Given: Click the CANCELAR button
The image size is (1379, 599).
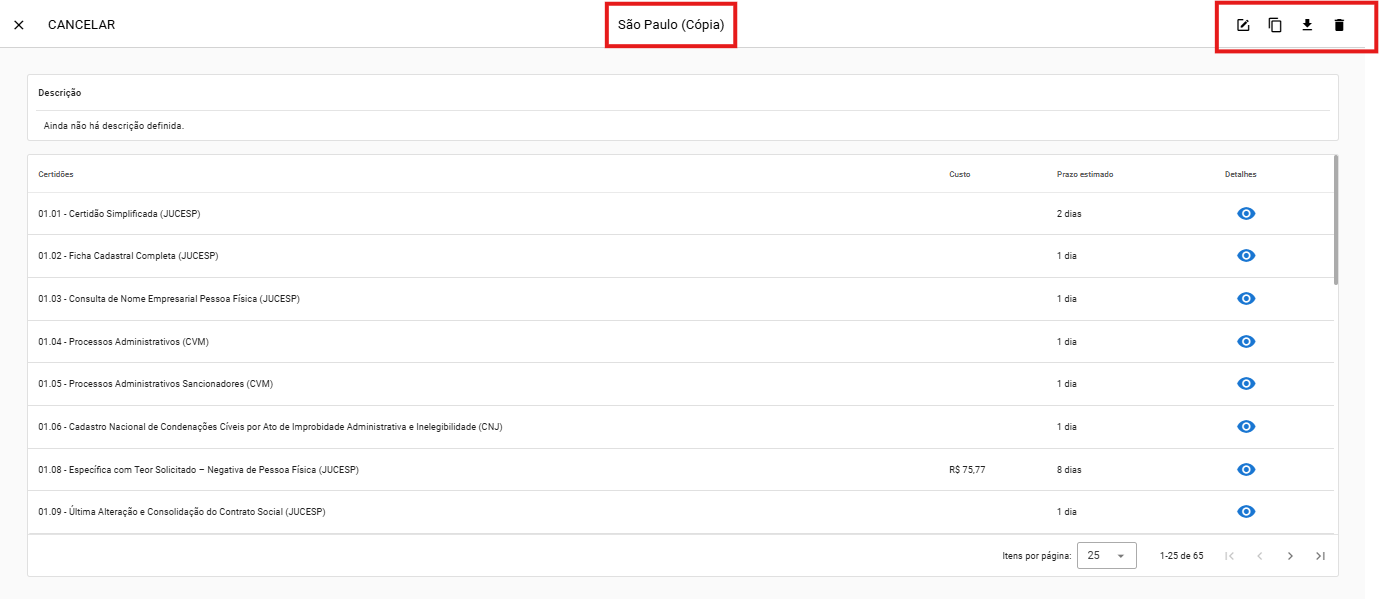Looking at the screenshot, I should [81, 25].
